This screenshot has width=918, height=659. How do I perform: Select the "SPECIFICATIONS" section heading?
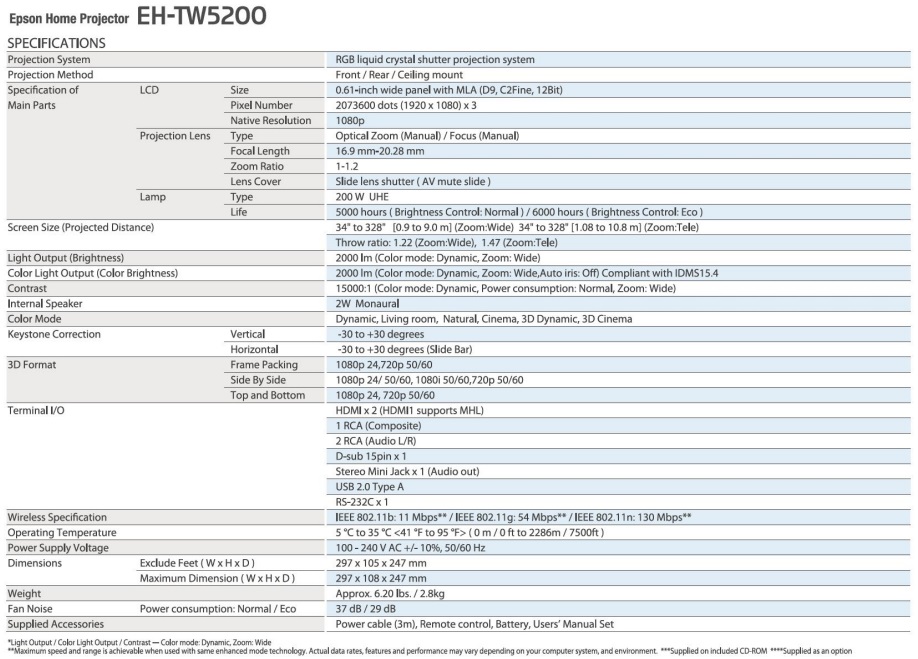56,43
